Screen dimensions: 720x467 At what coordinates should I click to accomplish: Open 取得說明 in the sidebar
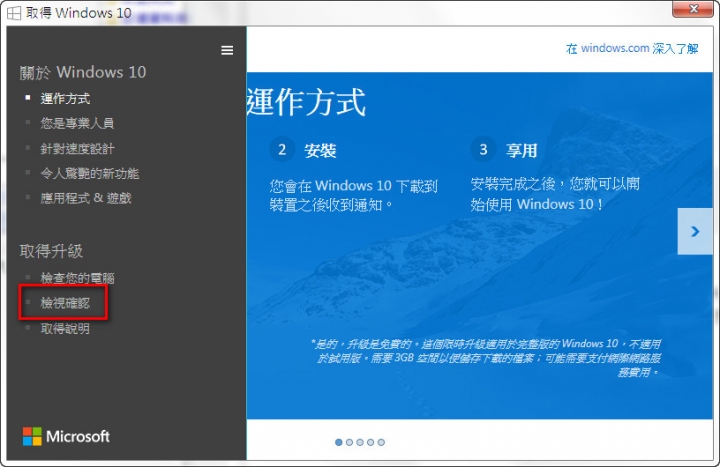click(x=65, y=328)
